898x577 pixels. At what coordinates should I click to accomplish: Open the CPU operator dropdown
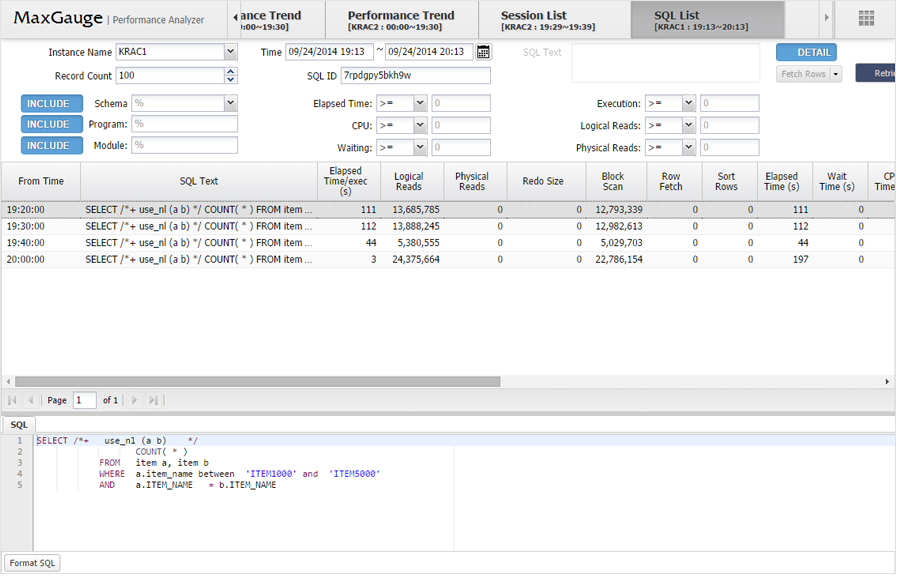pos(420,125)
